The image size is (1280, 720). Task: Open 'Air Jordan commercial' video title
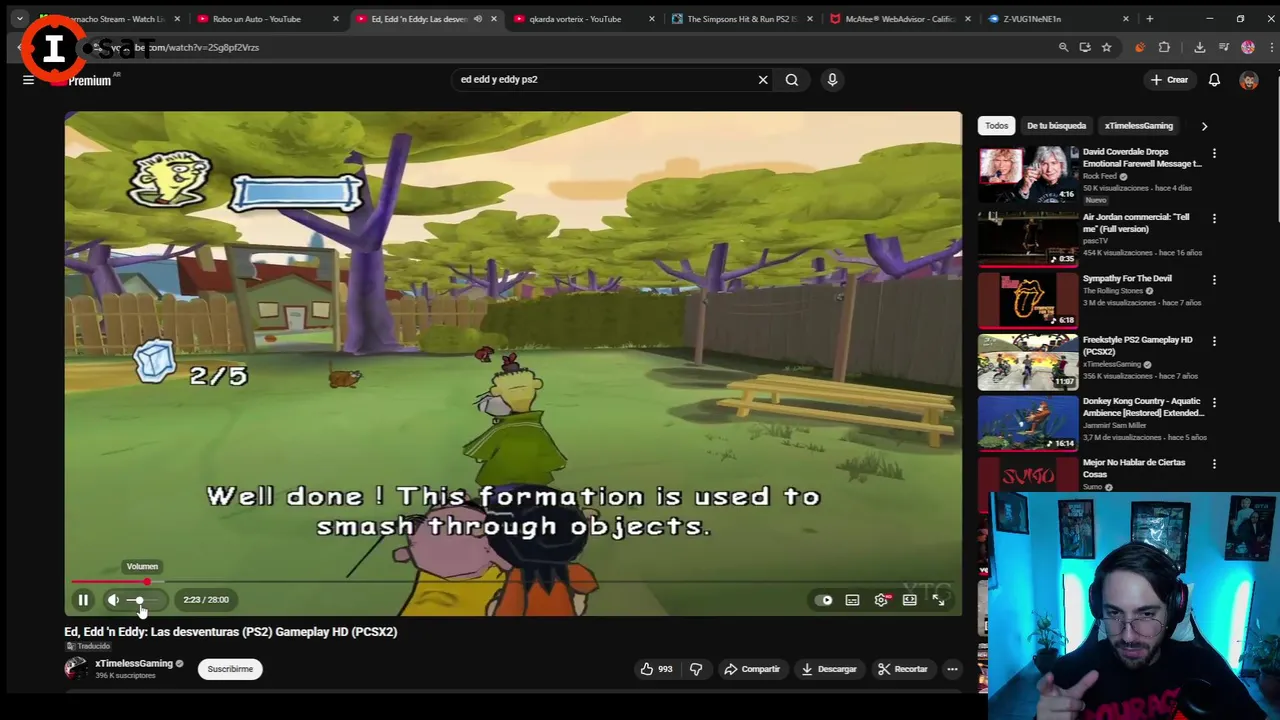pos(1136,223)
